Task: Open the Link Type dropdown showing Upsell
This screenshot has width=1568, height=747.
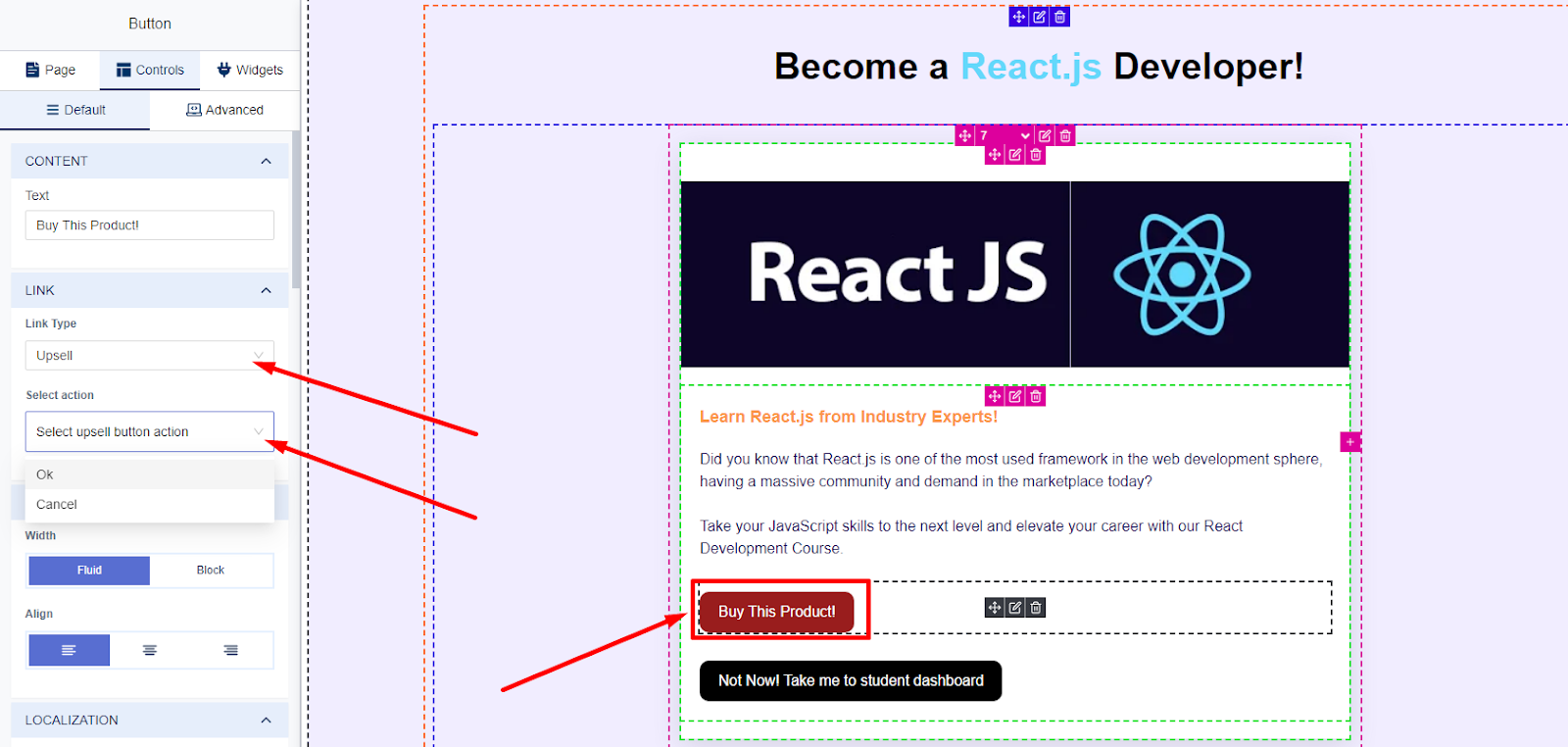Action: 149,355
